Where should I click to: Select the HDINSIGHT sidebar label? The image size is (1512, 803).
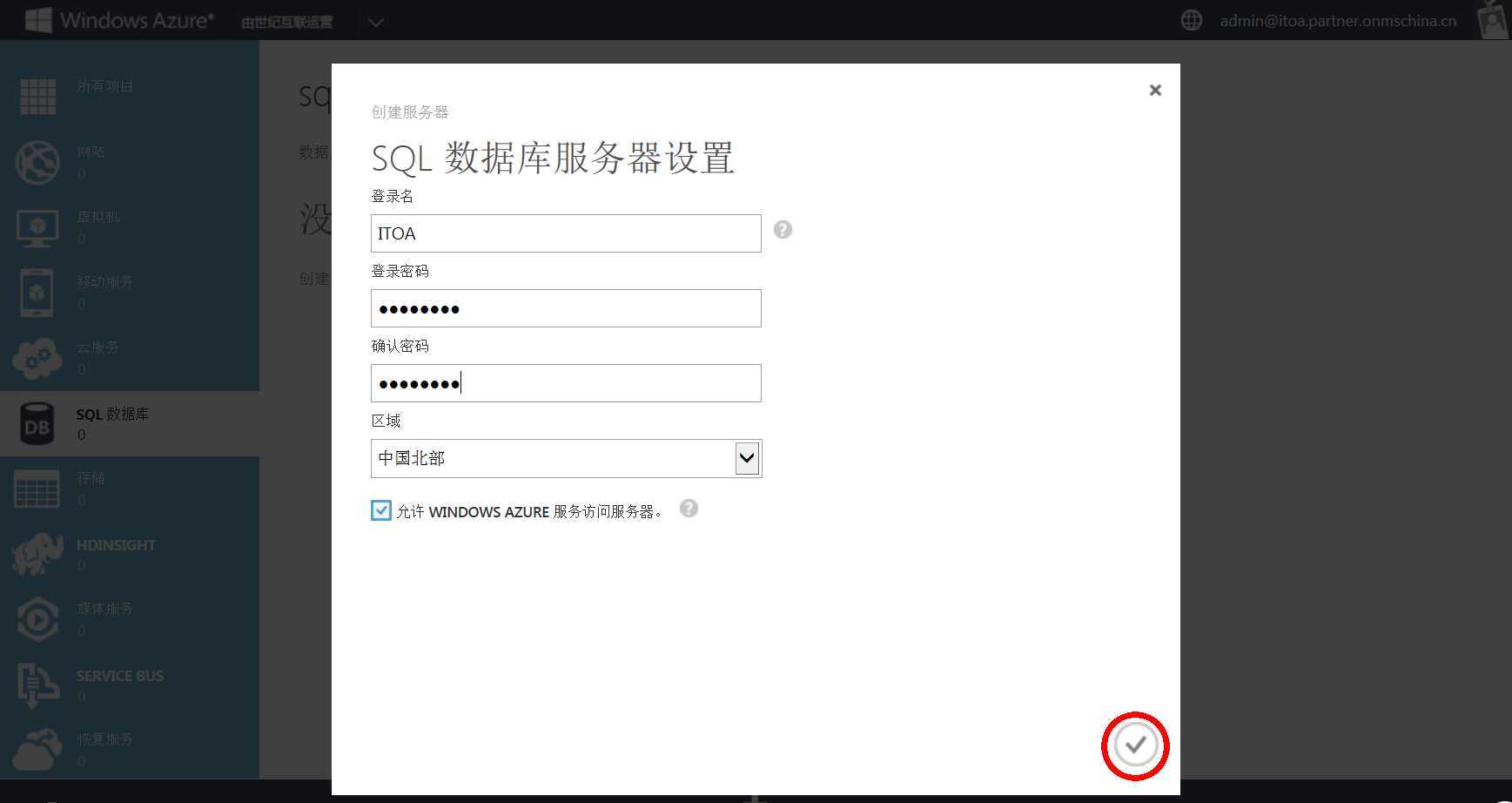click(116, 545)
